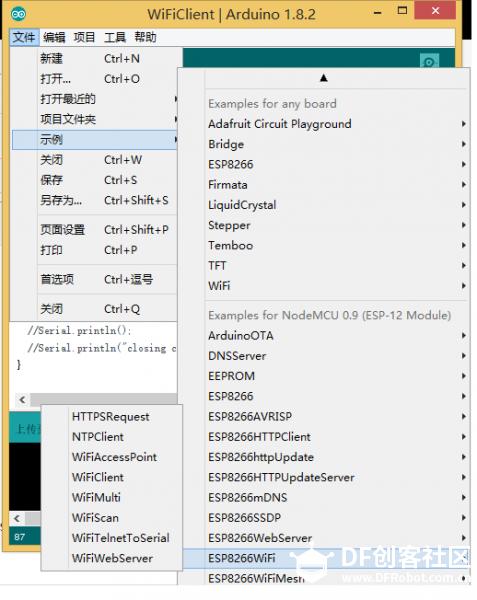Open WiFiMulti example
The image size is (477, 600).
click(111, 498)
